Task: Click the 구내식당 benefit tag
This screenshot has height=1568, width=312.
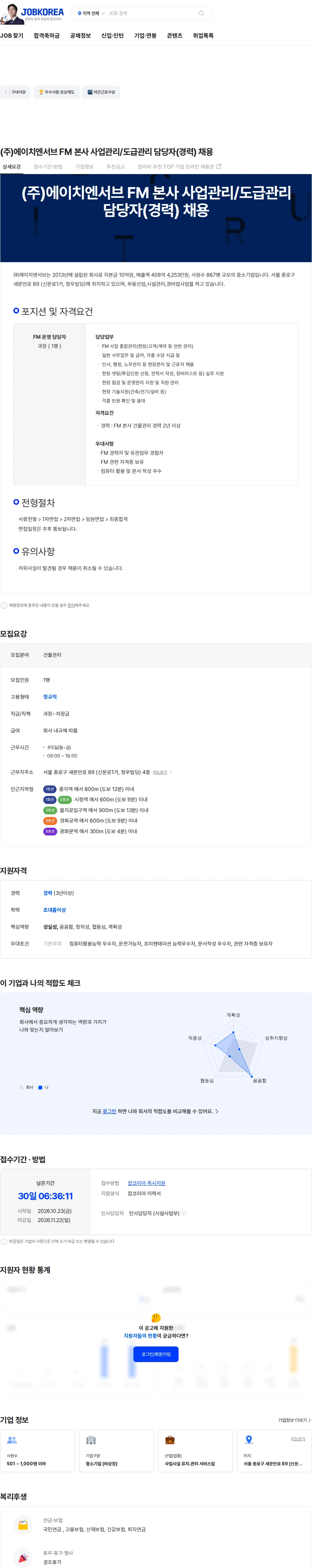Action: tap(15, 92)
